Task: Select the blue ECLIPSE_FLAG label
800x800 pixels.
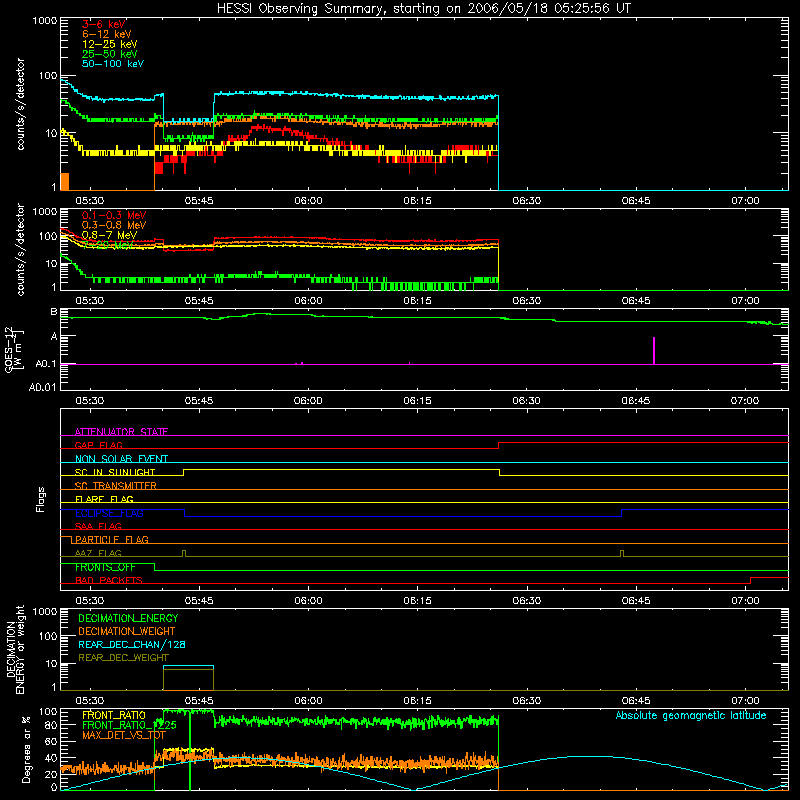Action: point(109,513)
